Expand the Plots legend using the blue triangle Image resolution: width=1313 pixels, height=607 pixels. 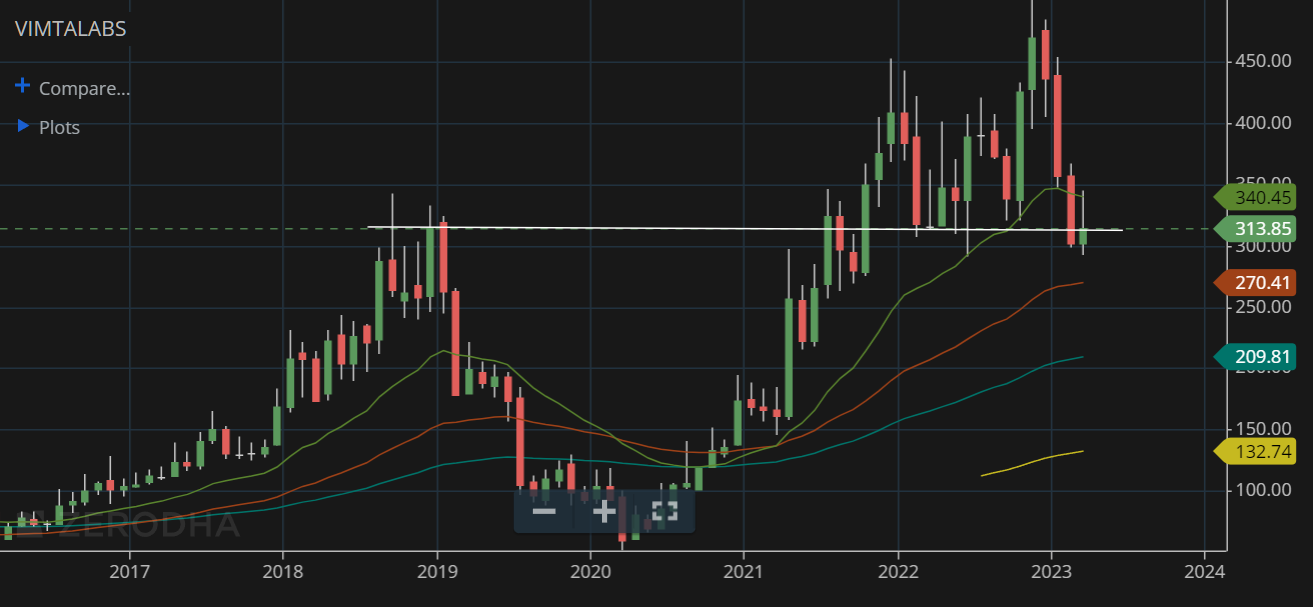pos(23,126)
